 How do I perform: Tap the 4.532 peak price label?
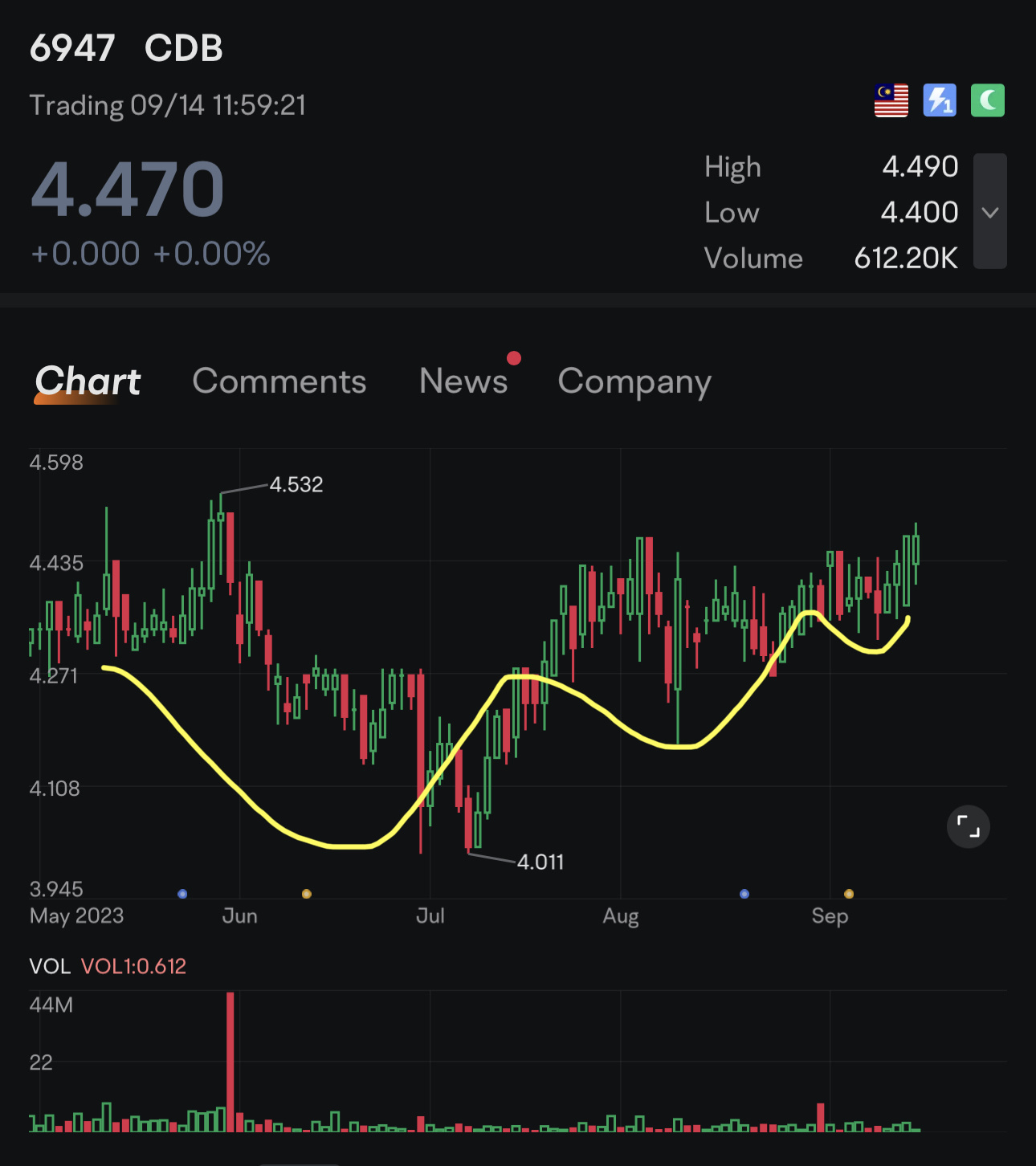pos(296,484)
